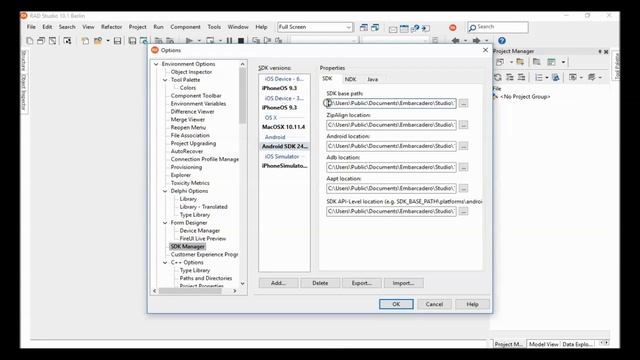Click Cancel in the Options dialog
640x360 pixels.
[x=434, y=304]
